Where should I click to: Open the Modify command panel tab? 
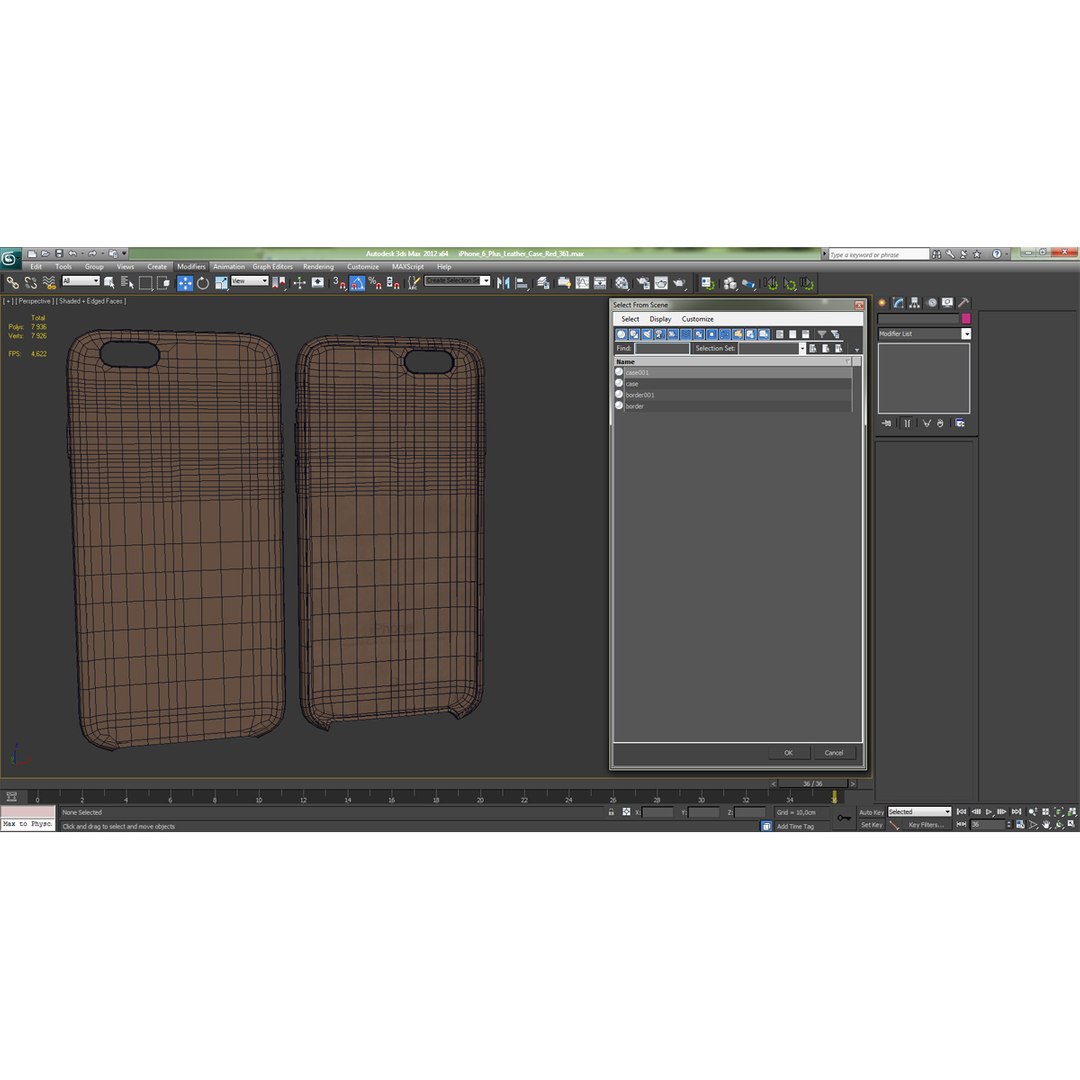pos(898,303)
